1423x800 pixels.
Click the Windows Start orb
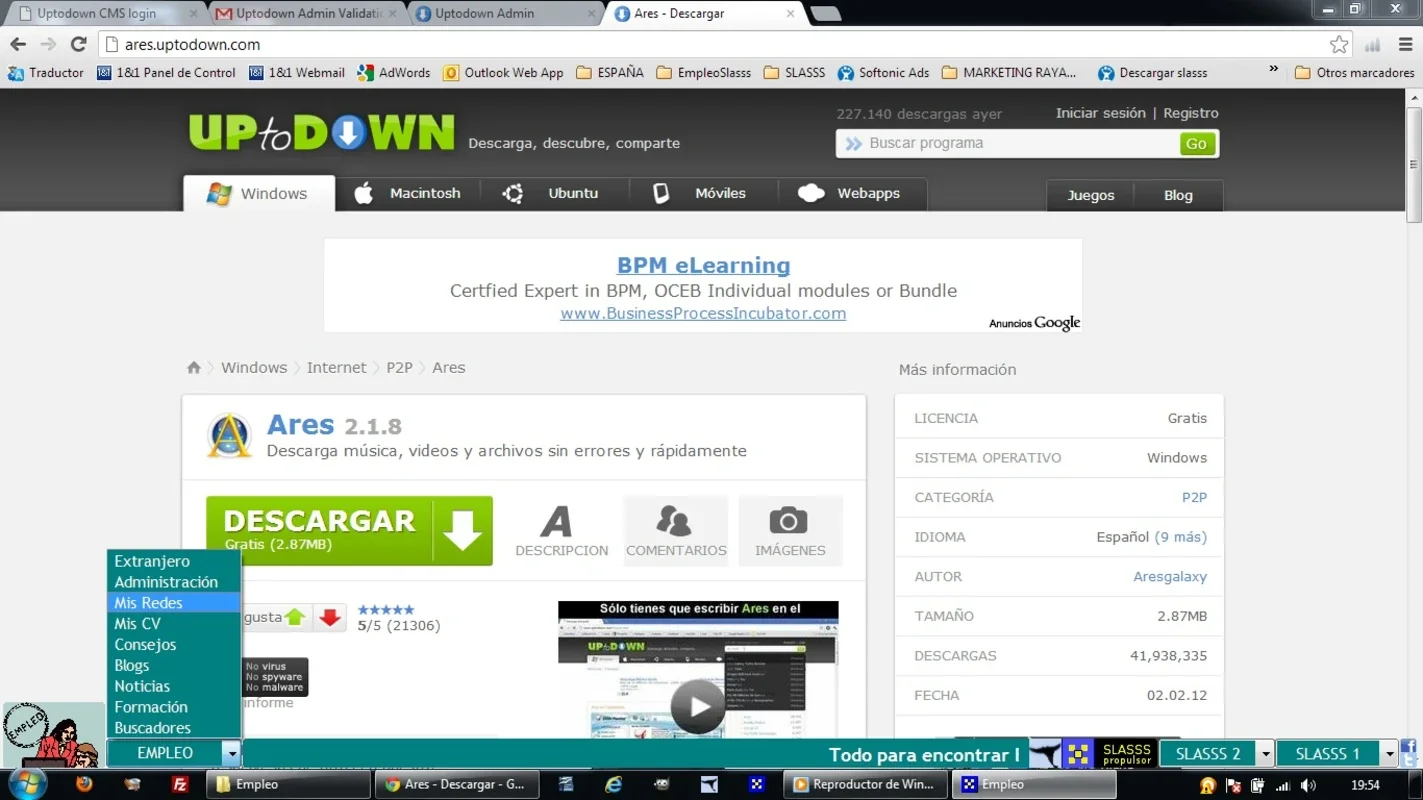click(27, 784)
